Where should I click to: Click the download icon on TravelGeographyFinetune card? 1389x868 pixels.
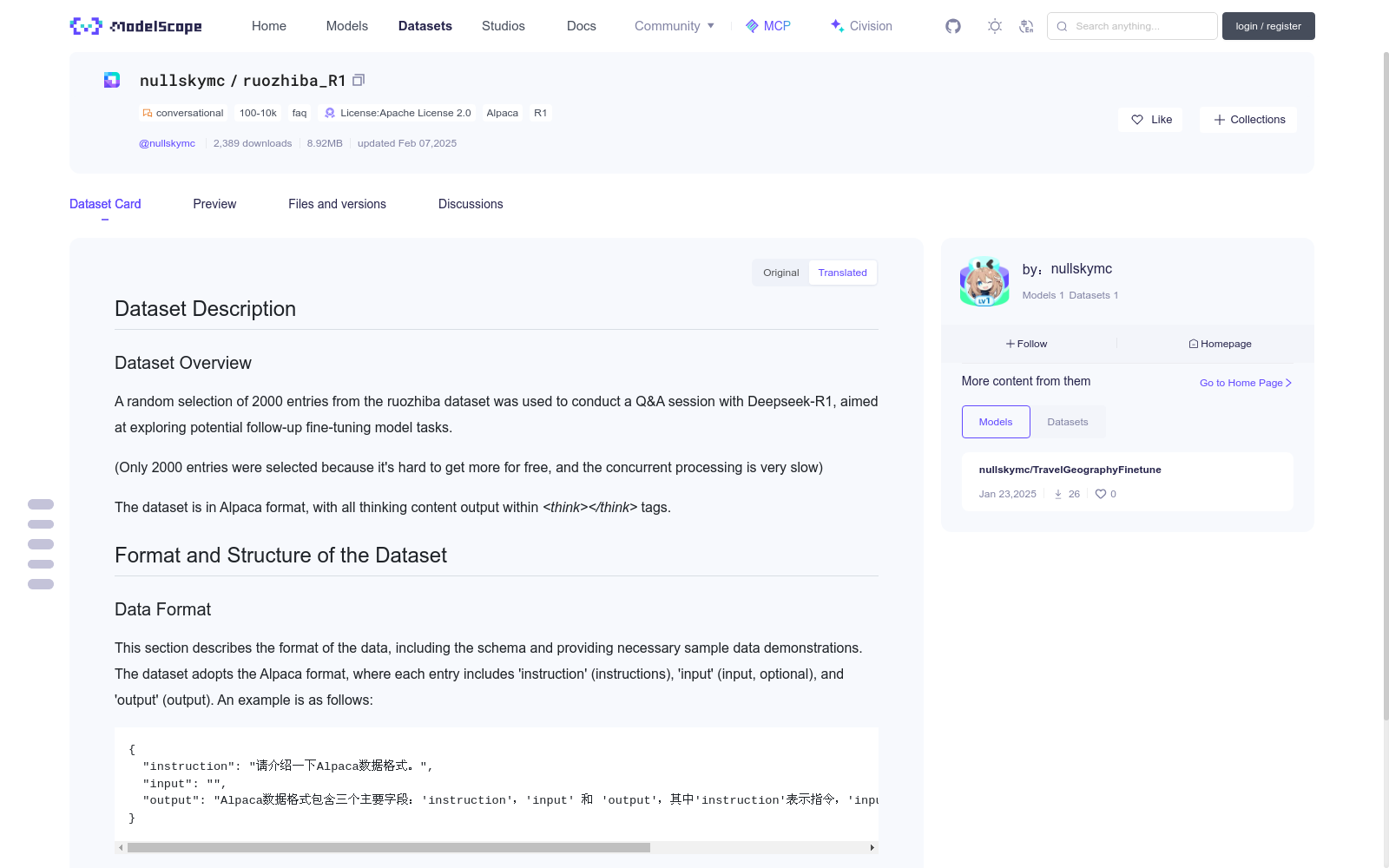[x=1058, y=494]
